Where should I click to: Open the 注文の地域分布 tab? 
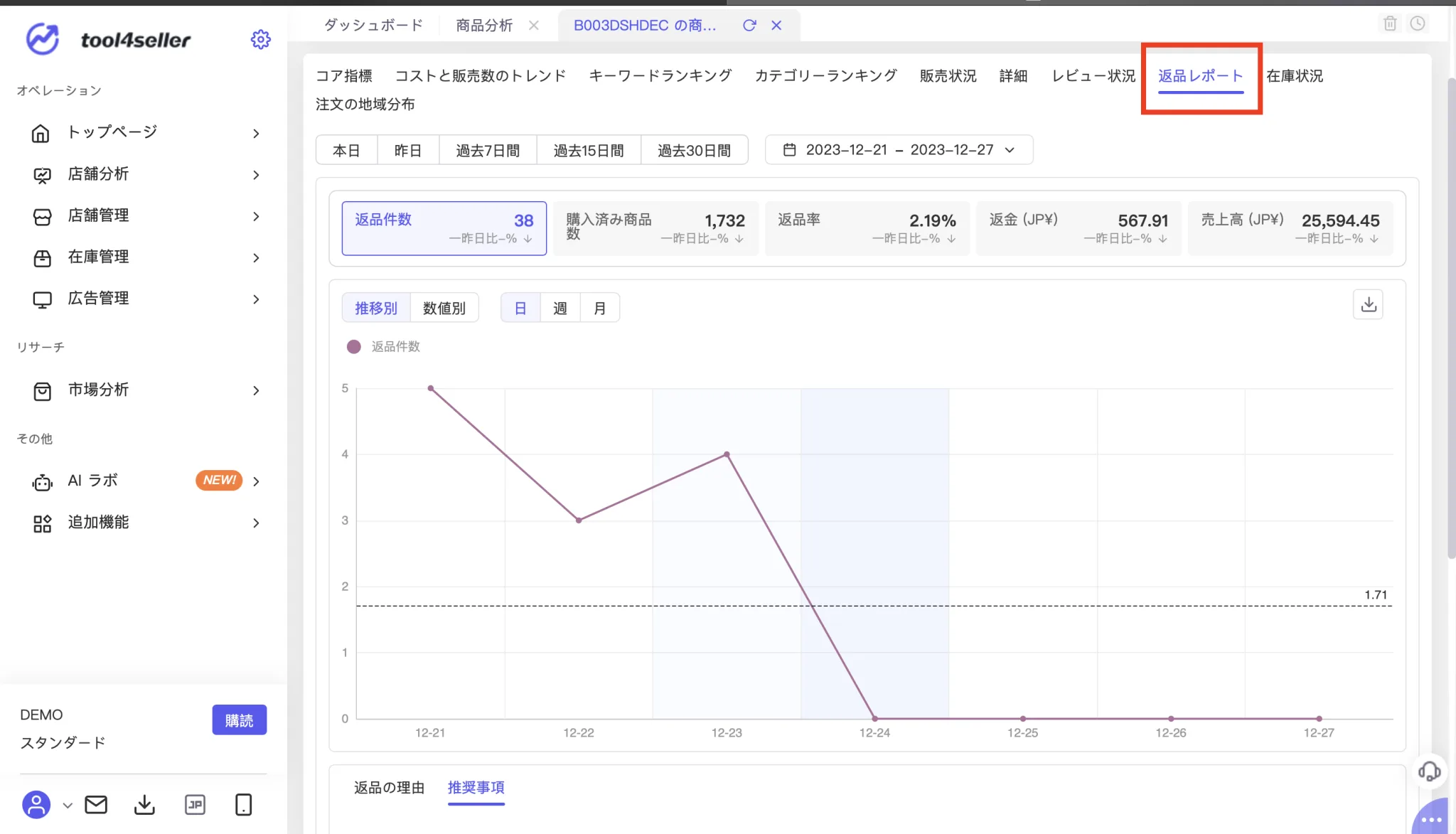365,104
